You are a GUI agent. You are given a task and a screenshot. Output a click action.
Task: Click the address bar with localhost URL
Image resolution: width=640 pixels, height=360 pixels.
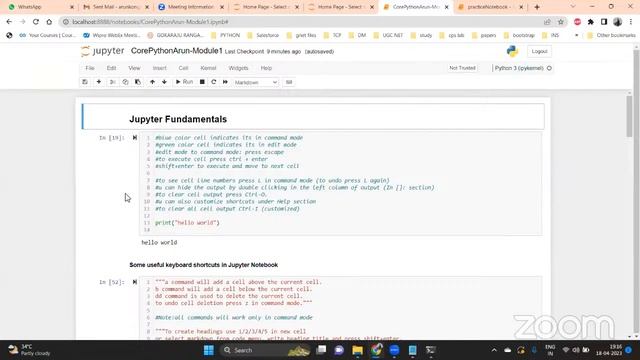[302, 22]
